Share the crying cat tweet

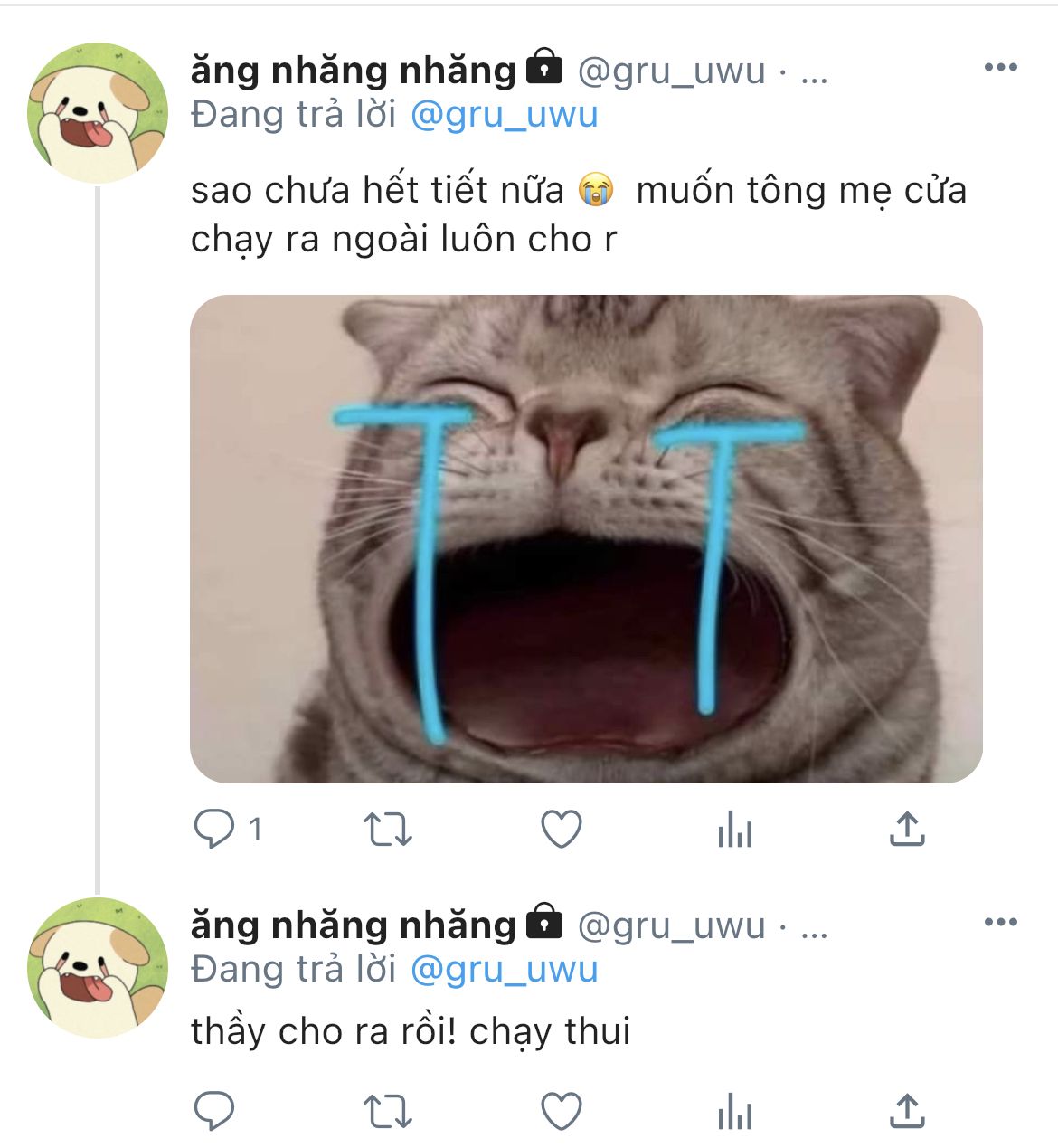[x=907, y=829]
